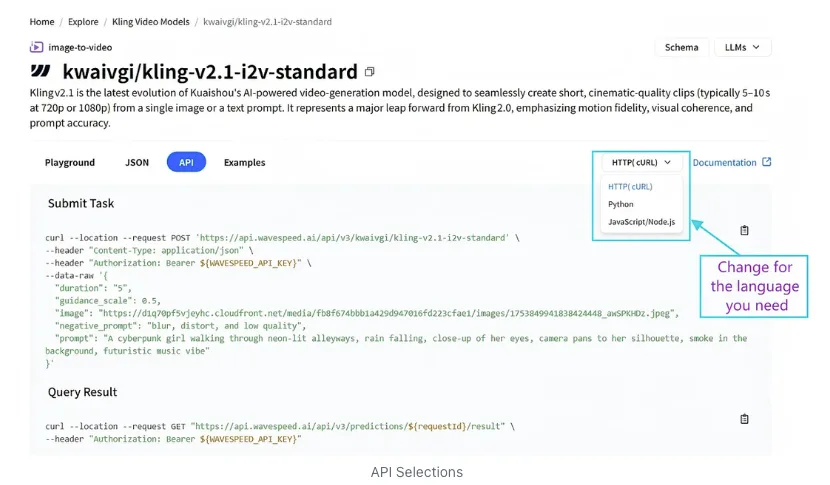Copy the model name next to the title
The image size is (830, 485).
[x=369, y=71]
